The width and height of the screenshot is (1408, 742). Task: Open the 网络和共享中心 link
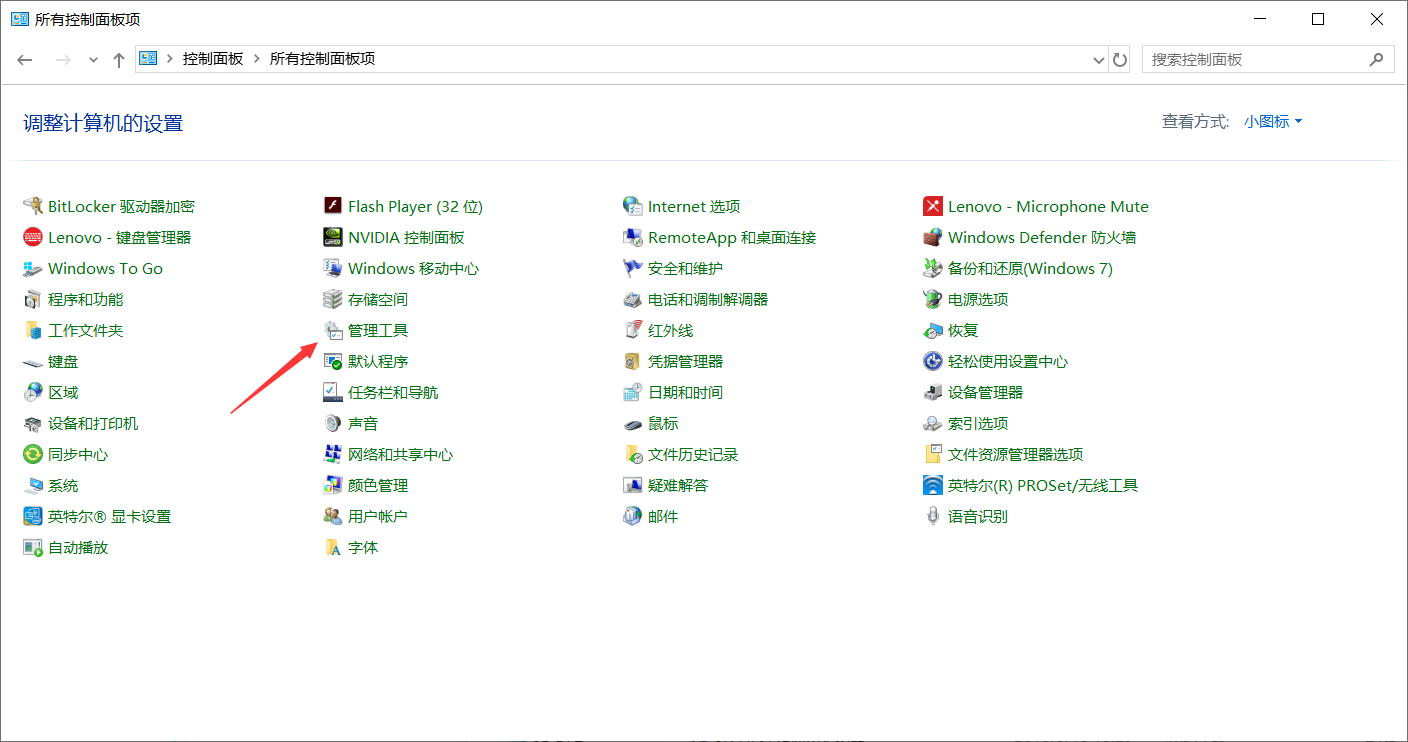click(x=400, y=454)
